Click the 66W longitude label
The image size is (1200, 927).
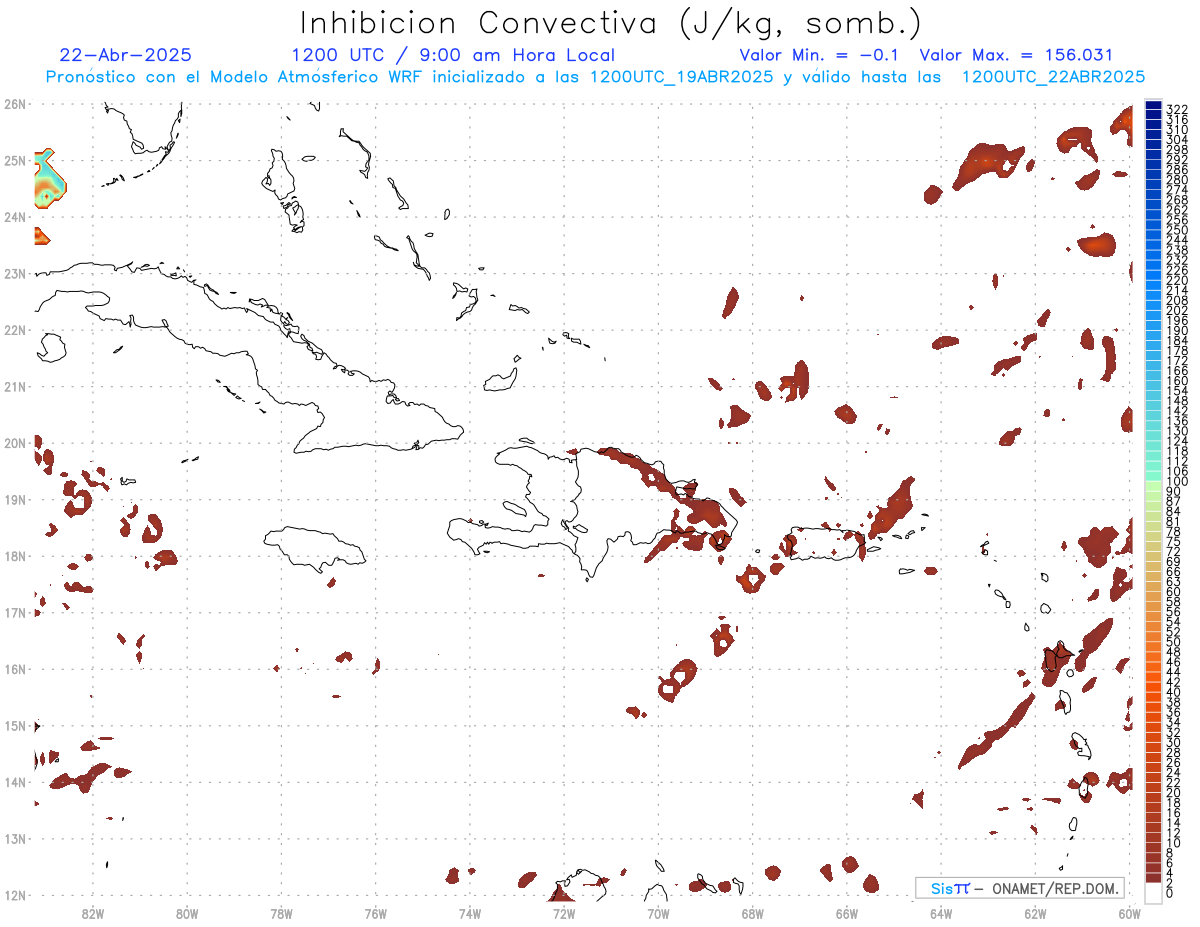point(847,913)
